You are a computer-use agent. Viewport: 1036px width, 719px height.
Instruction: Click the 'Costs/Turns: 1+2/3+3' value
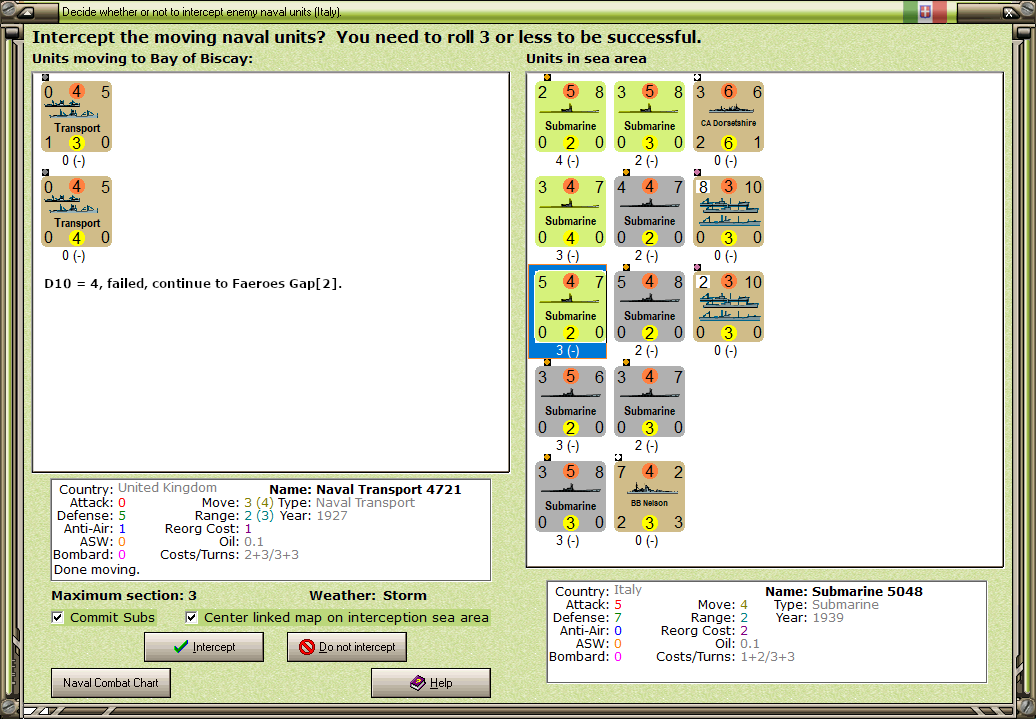(x=768, y=657)
